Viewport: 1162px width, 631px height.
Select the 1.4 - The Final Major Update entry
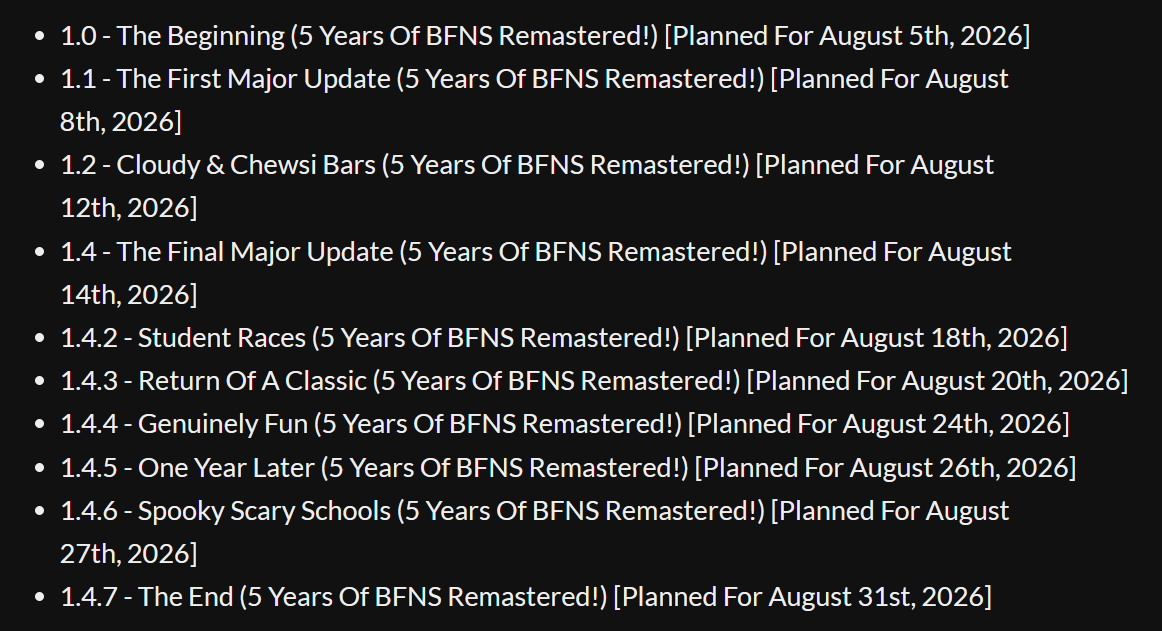pyautogui.click(x=536, y=273)
